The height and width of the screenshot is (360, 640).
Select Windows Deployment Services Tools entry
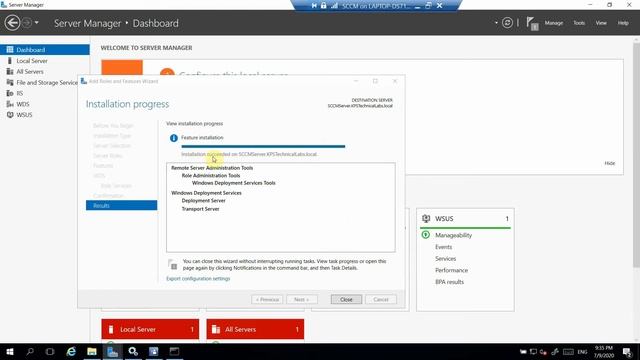coord(233,183)
